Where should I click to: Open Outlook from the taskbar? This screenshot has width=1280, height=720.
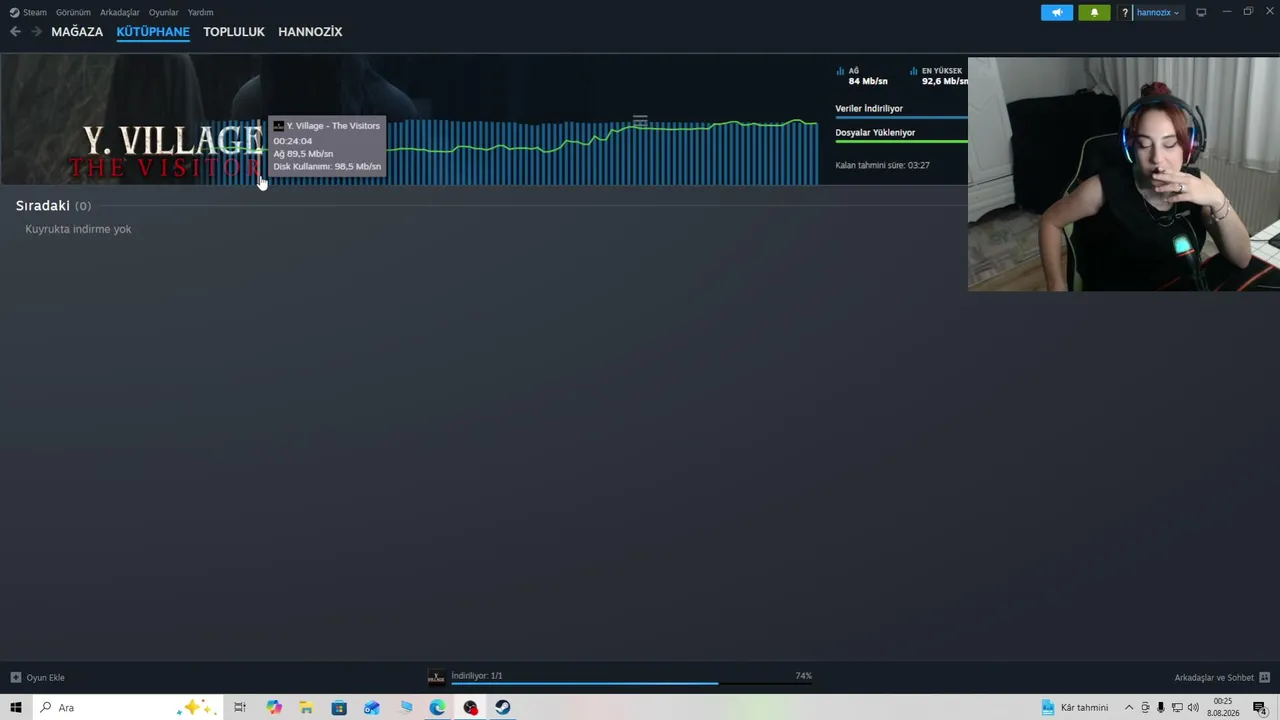372,708
